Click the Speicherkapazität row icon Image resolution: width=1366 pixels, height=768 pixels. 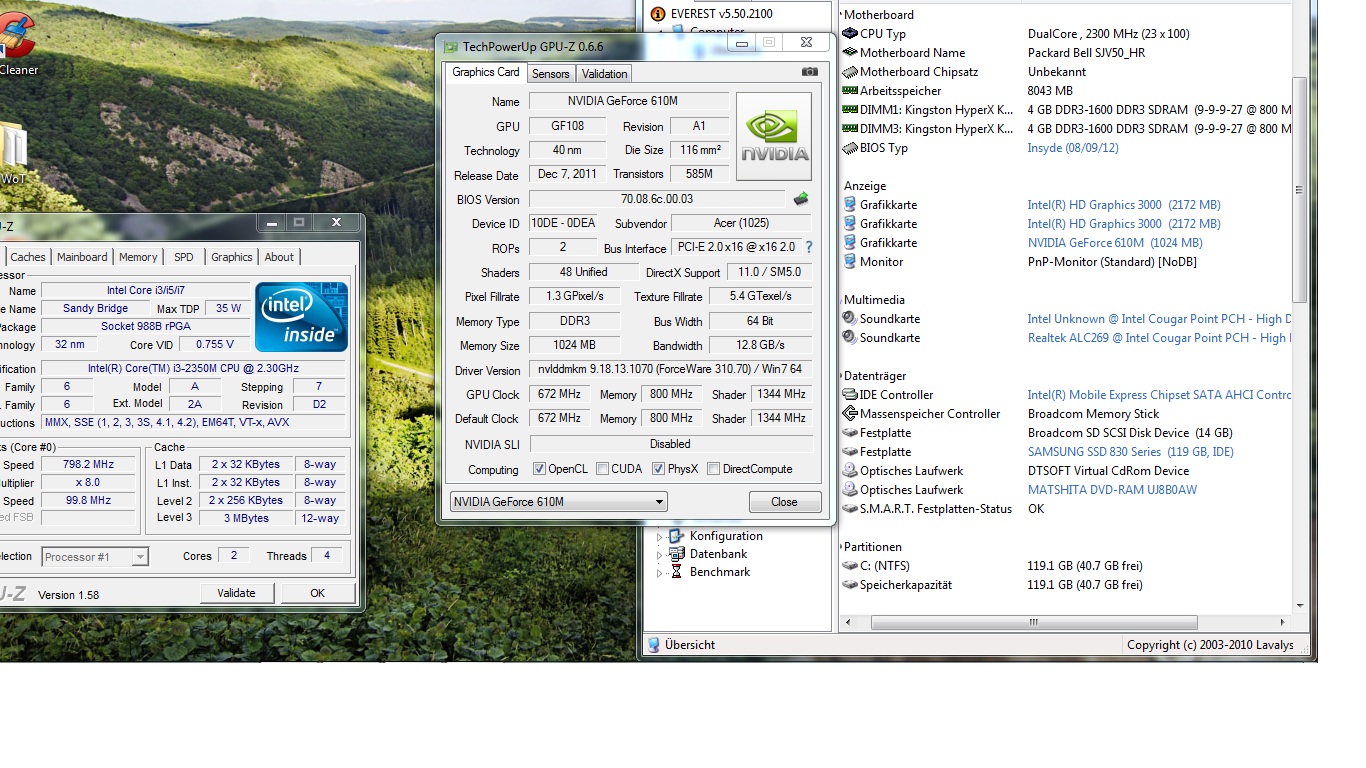(850, 585)
